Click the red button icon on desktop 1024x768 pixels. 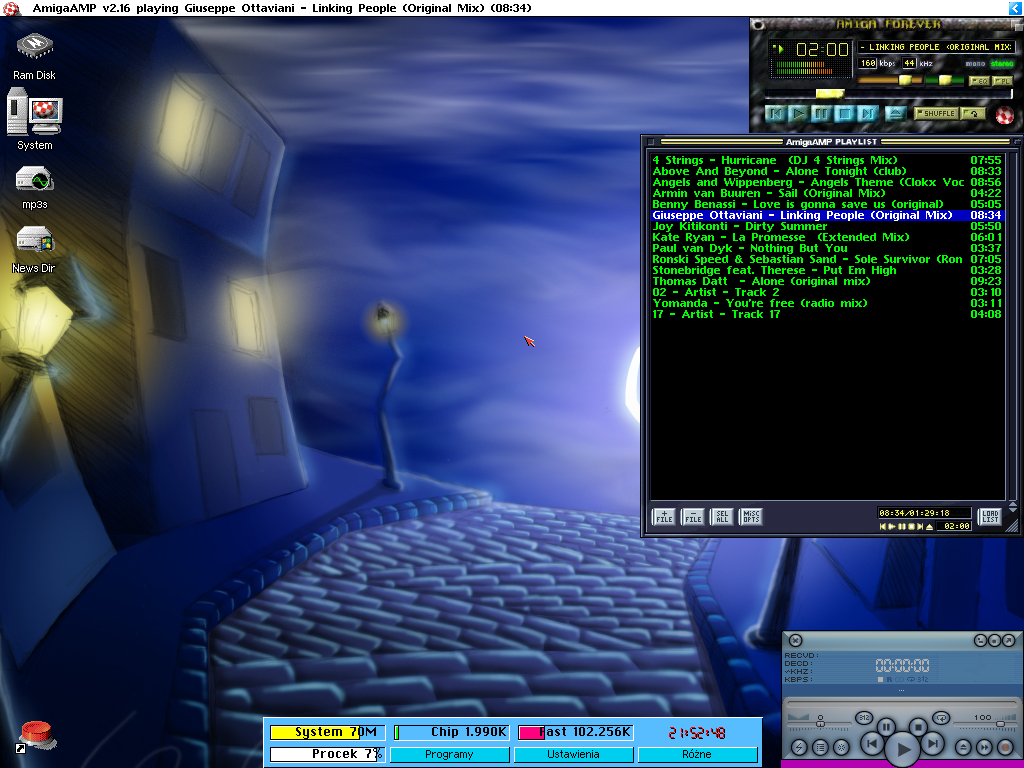(x=36, y=736)
